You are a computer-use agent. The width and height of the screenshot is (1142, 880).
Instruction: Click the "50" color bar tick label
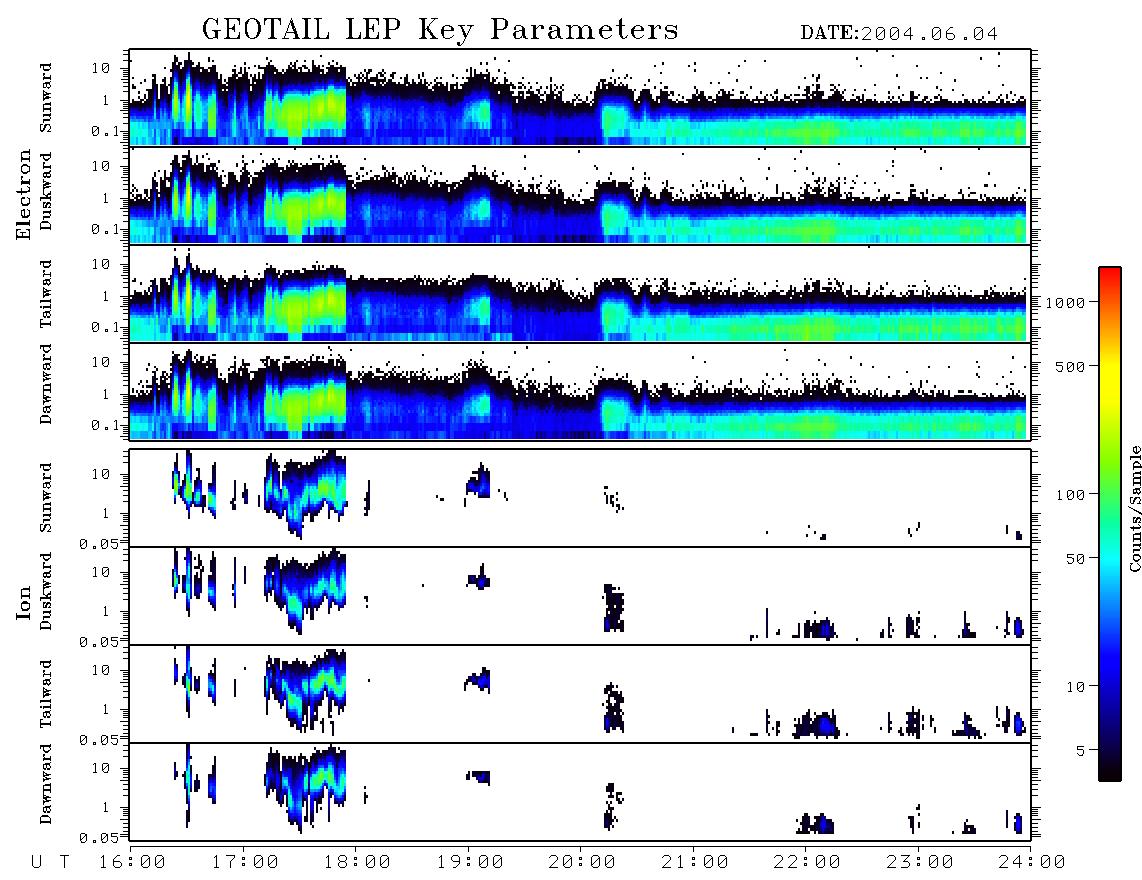[1075, 559]
